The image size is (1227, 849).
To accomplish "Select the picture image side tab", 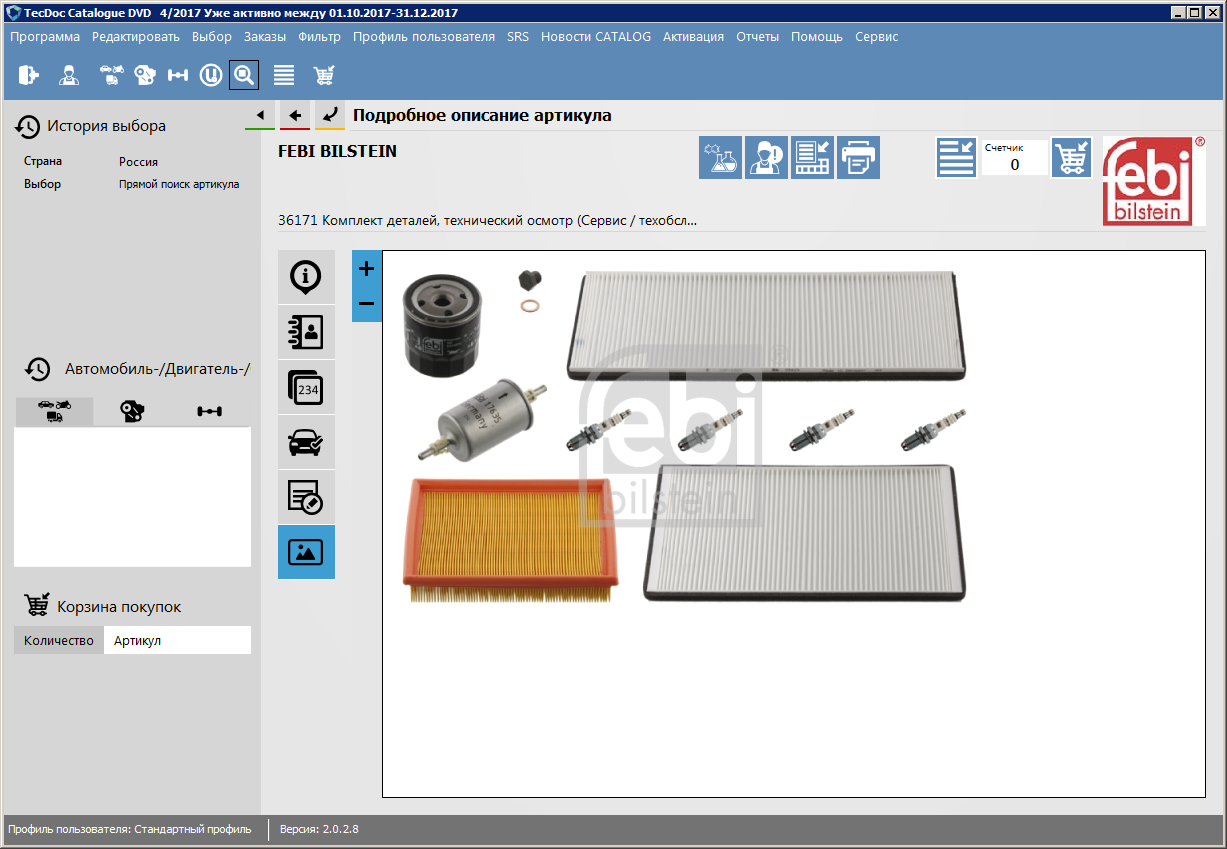I will [x=306, y=552].
